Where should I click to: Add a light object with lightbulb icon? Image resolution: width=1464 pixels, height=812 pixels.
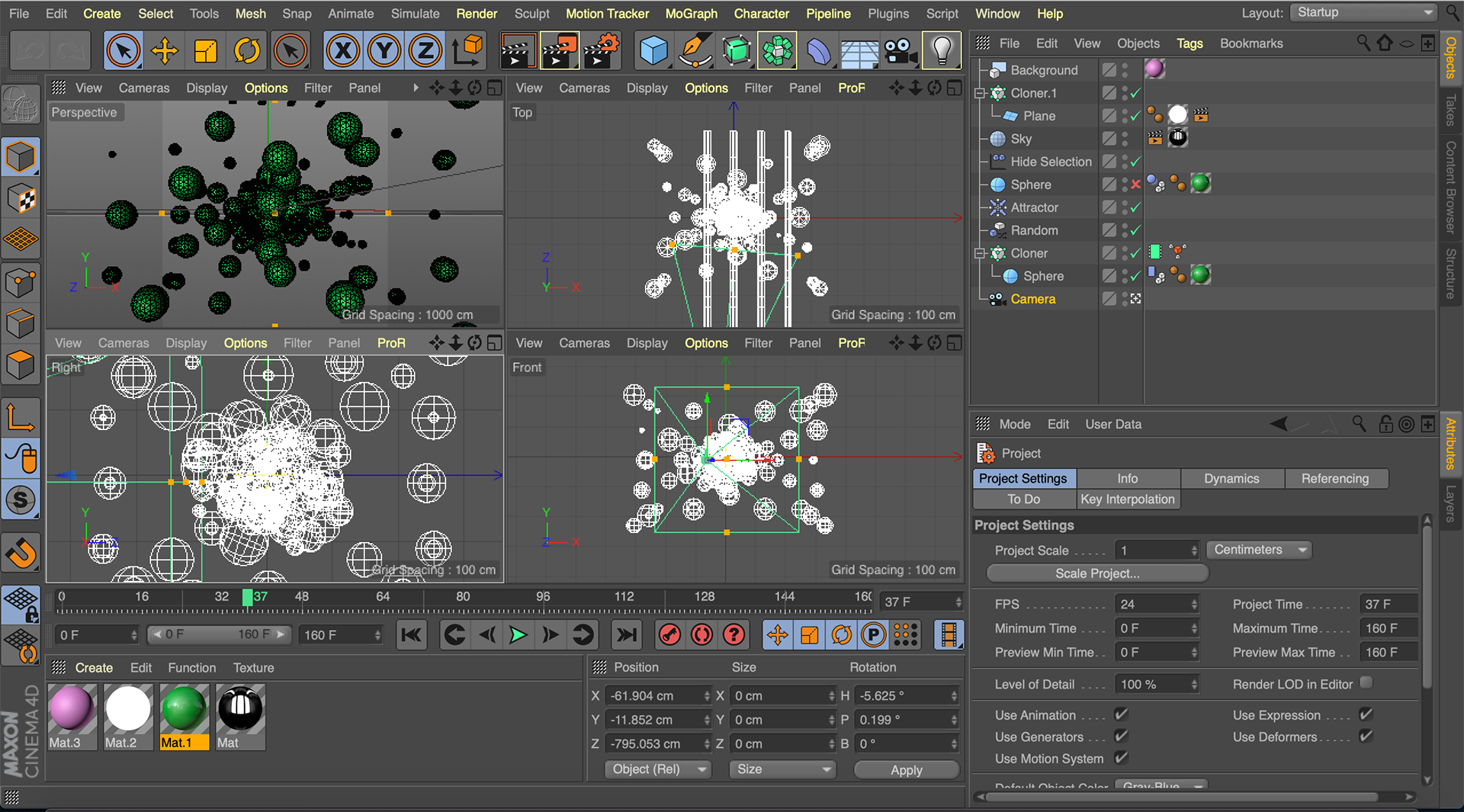point(942,51)
